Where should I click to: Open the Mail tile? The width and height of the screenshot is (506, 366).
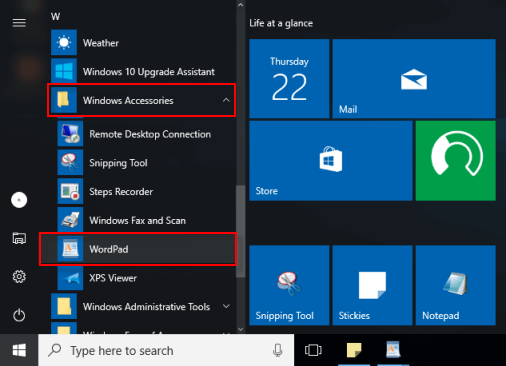[414, 79]
